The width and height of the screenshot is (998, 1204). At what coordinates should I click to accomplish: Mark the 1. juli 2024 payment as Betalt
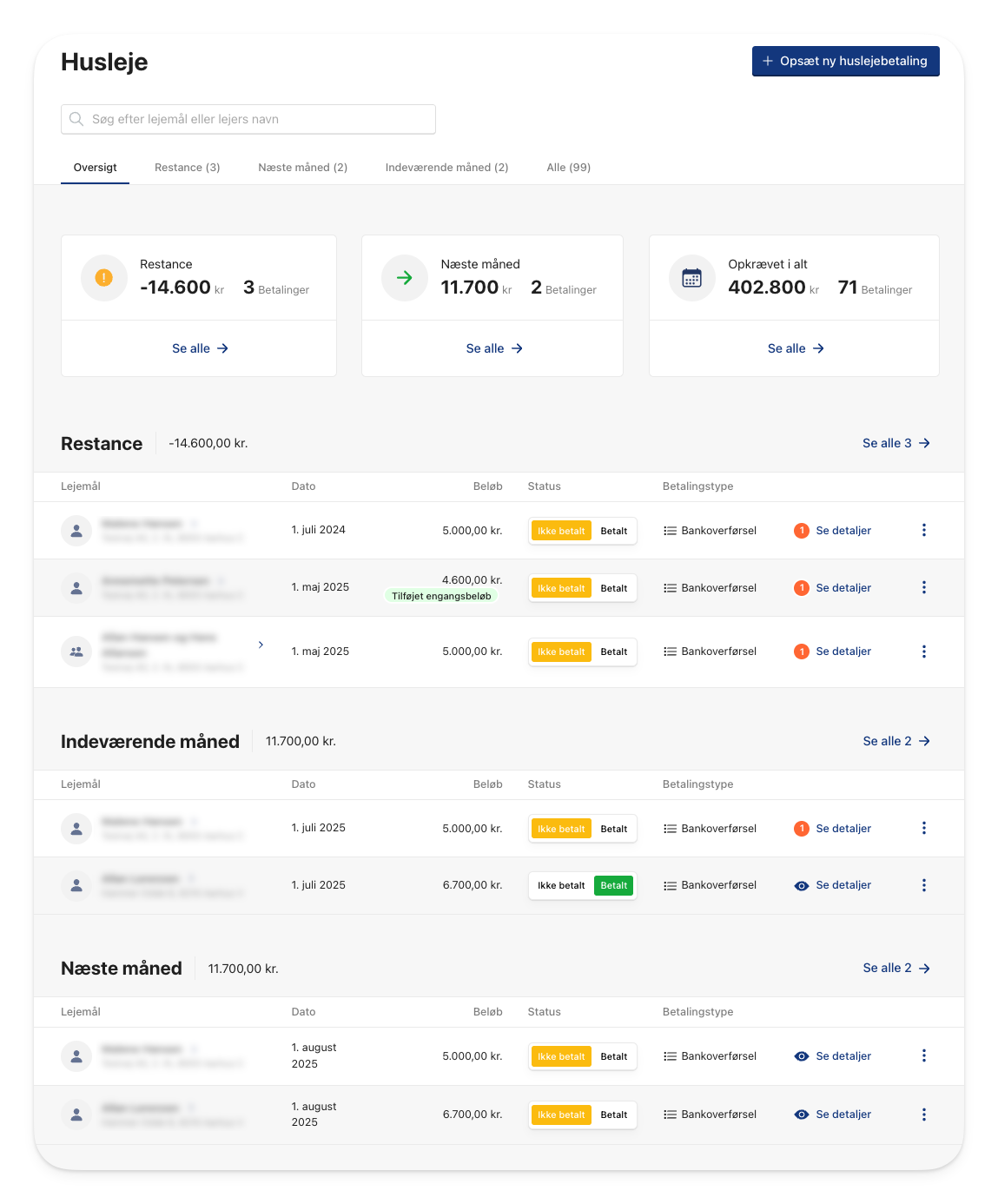[x=613, y=531]
